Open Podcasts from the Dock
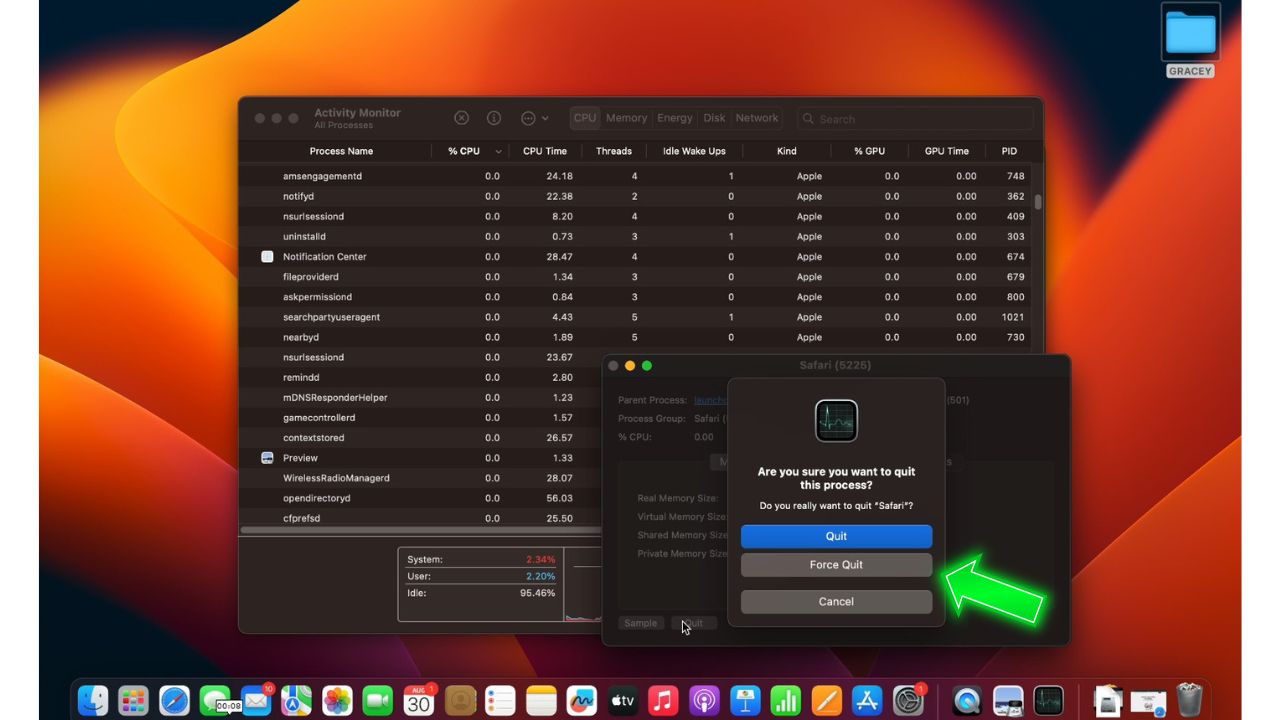 704,700
